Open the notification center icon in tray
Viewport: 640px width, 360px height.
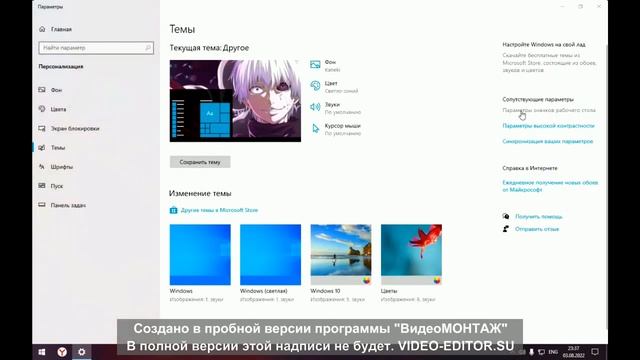[595, 352]
